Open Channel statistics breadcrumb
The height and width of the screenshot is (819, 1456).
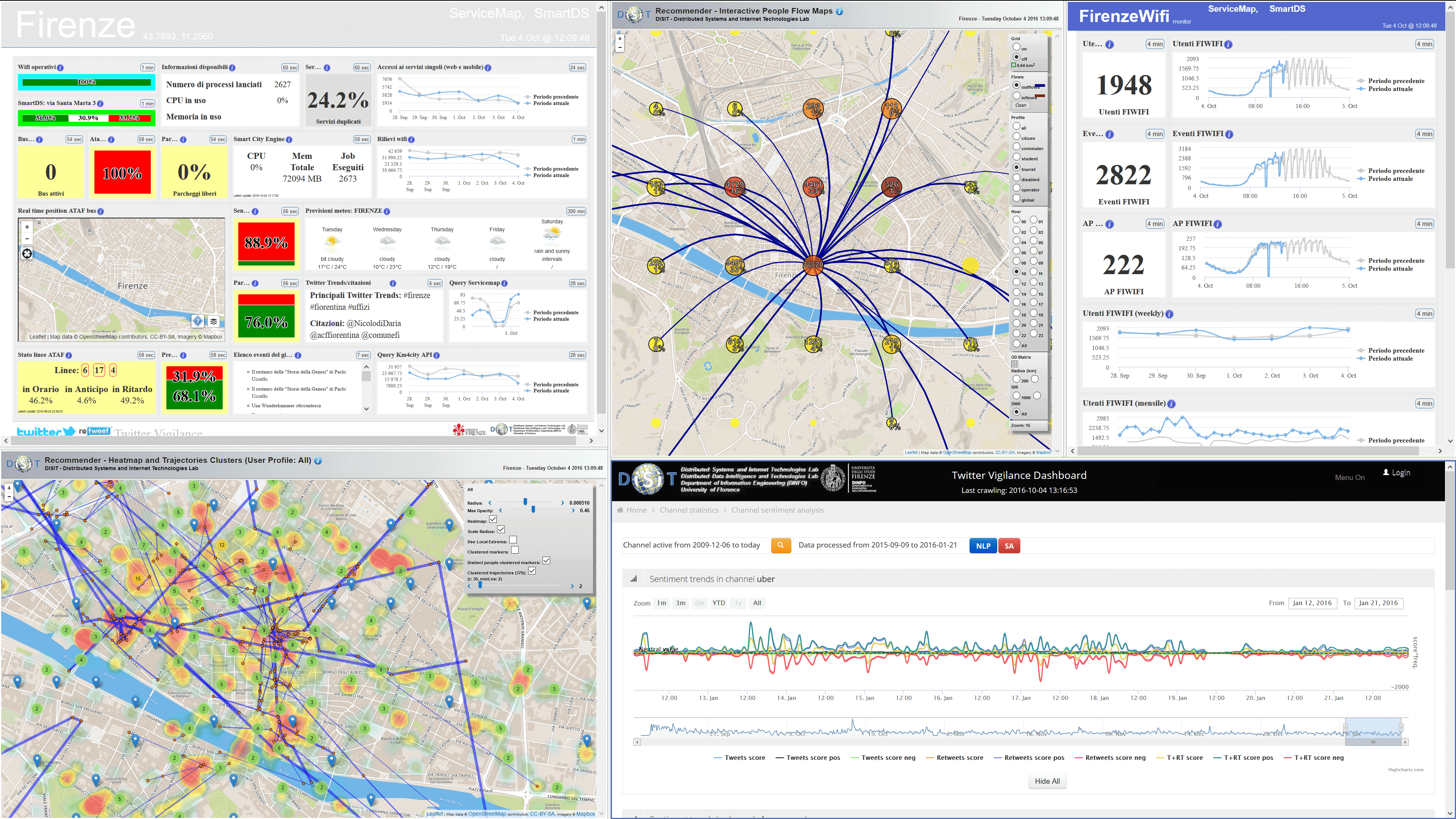pyautogui.click(x=689, y=510)
